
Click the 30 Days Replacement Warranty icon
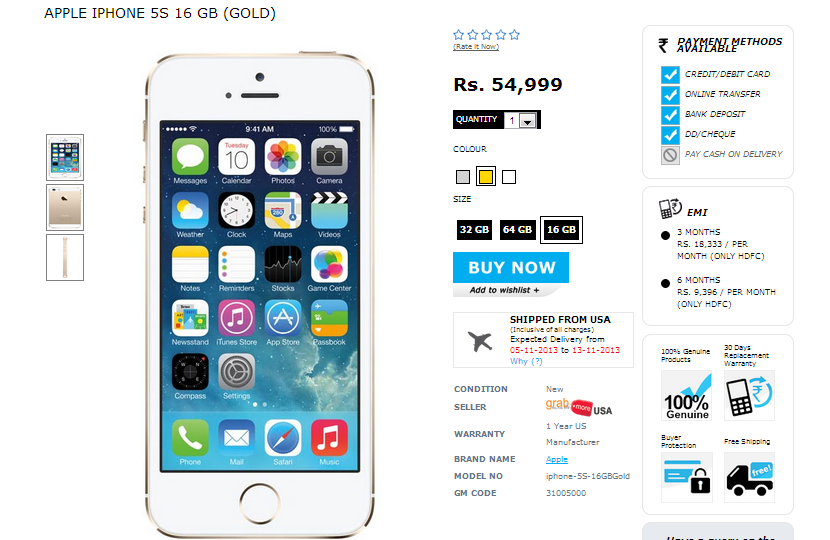pos(749,395)
